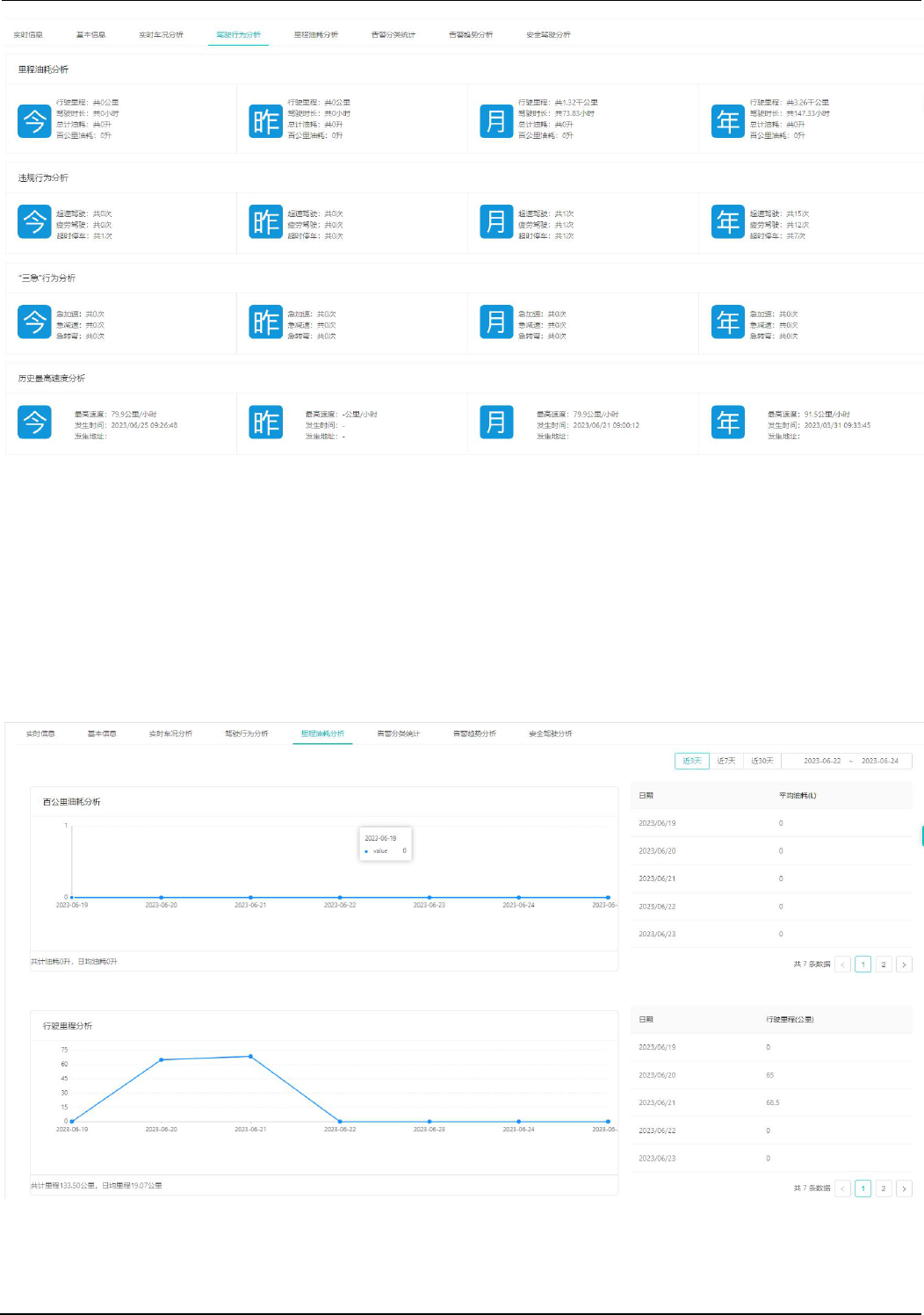Click the 平均油耗(L) column header
The image size is (924, 1315).
tap(798, 796)
